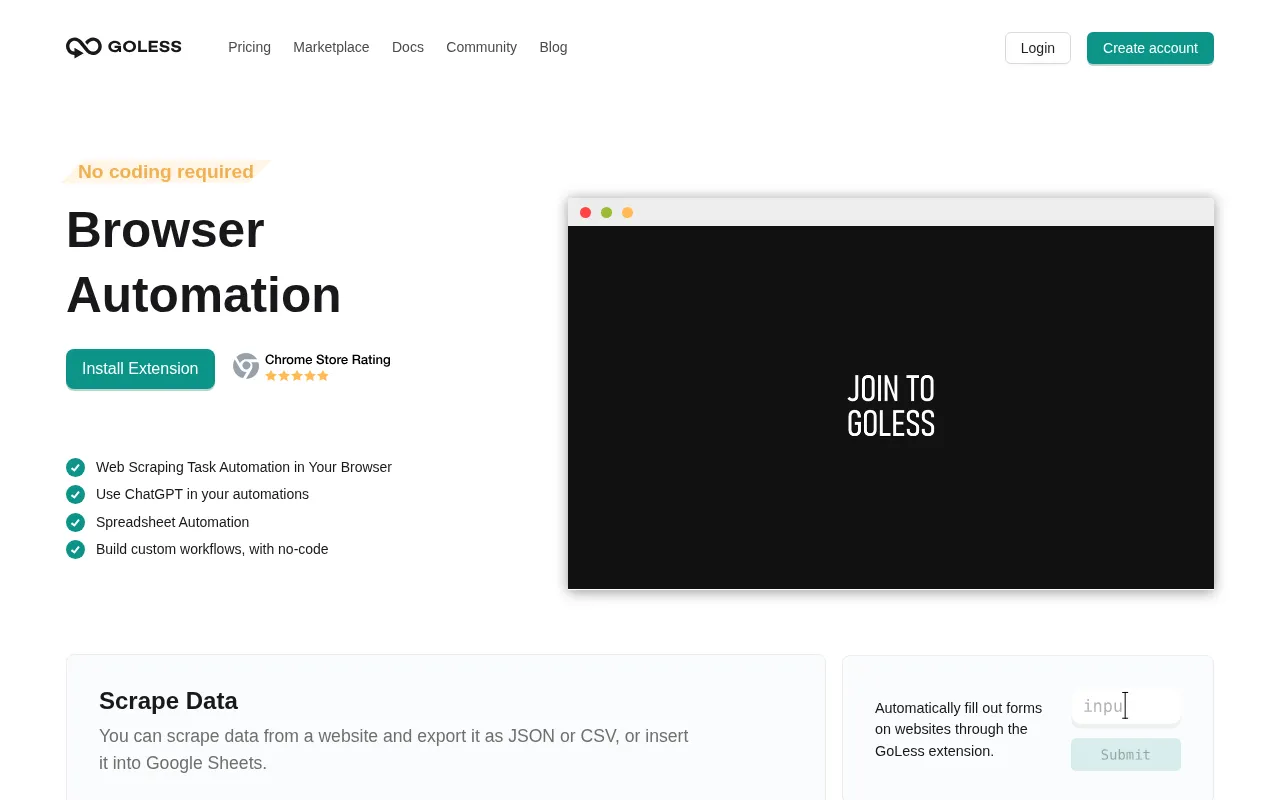Click the demo input field
This screenshot has height=800, width=1280.
coord(1126,706)
